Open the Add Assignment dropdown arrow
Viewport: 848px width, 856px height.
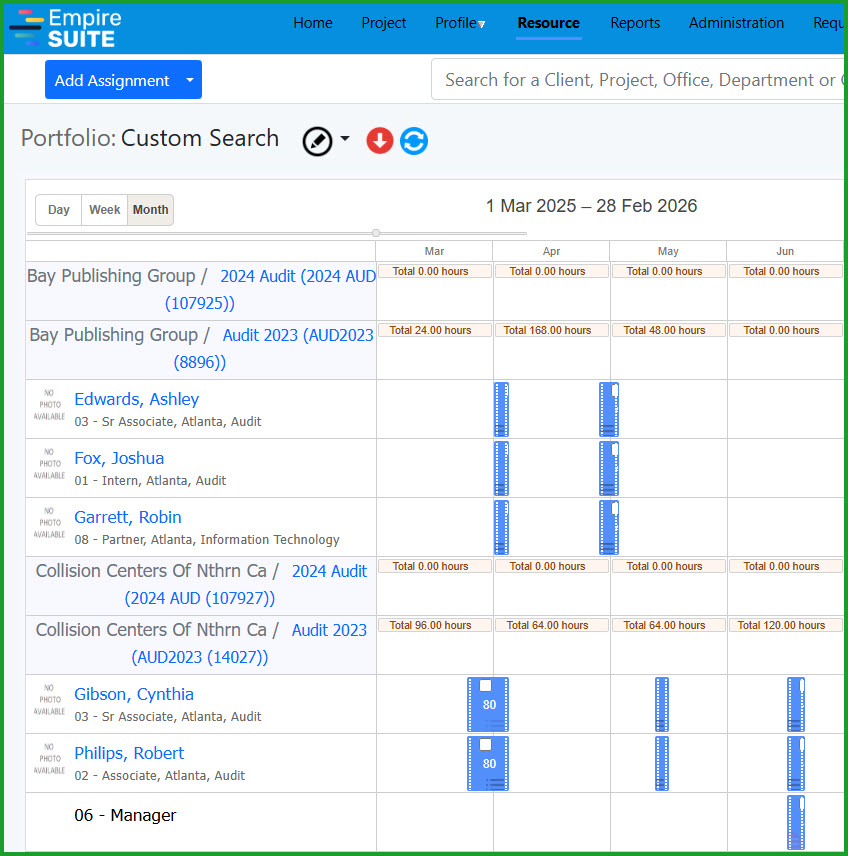point(190,80)
